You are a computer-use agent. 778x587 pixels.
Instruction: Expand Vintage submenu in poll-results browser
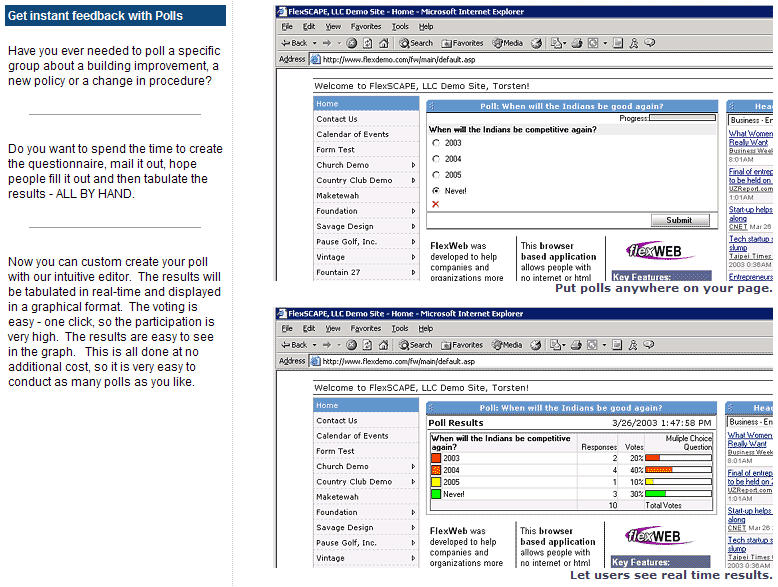pos(413,558)
